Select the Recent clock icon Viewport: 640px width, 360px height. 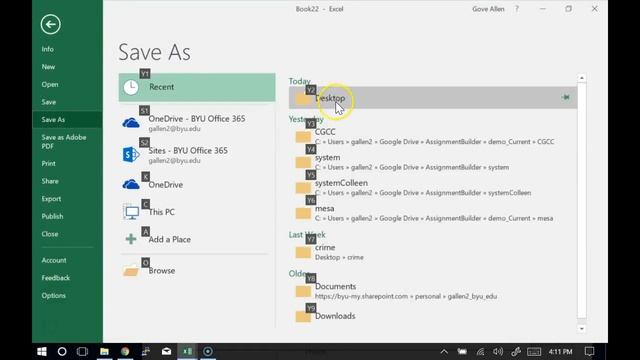click(131, 87)
